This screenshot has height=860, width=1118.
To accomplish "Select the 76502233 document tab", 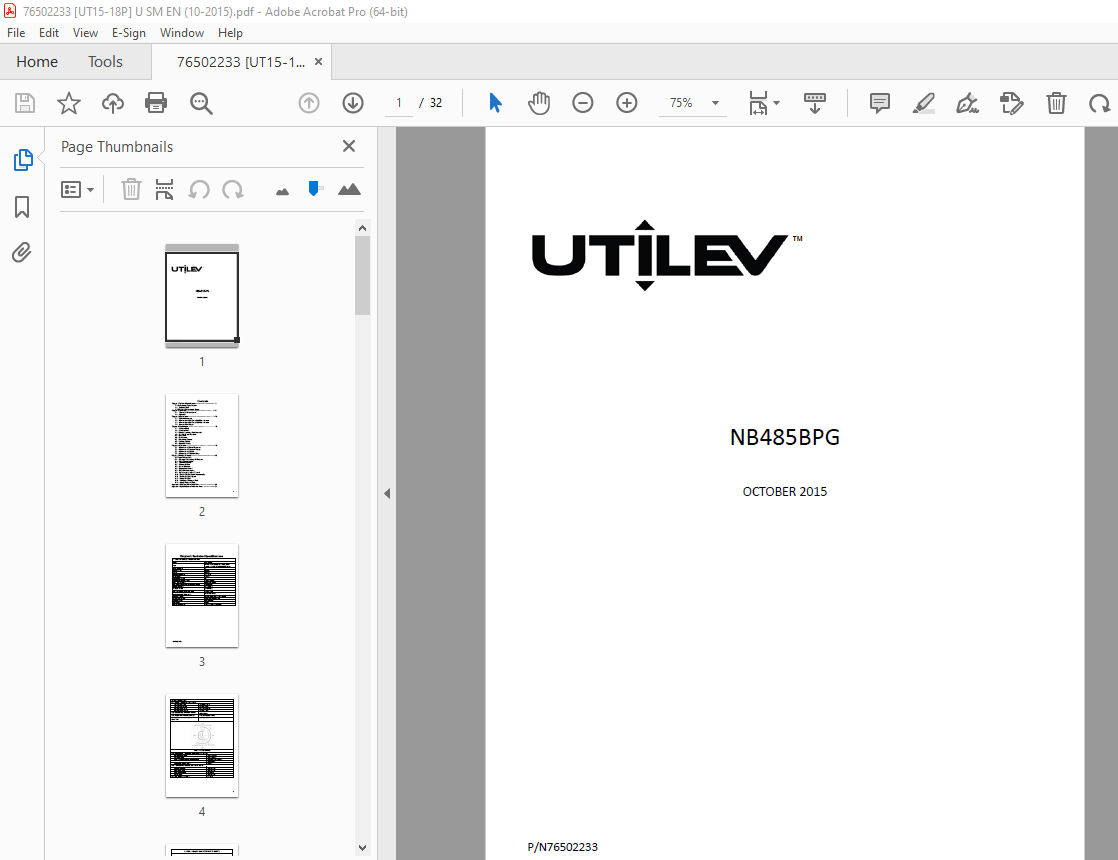I will click(240, 62).
